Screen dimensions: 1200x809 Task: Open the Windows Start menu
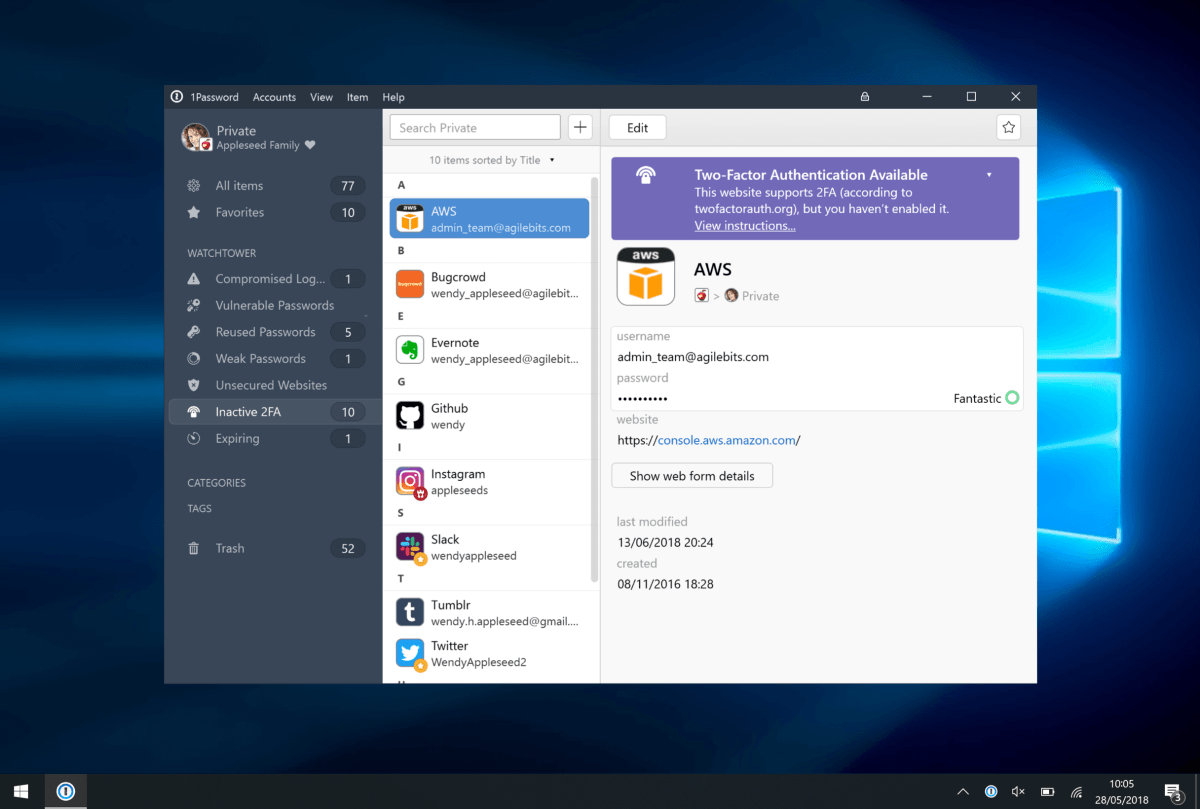pyautogui.click(x=22, y=791)
